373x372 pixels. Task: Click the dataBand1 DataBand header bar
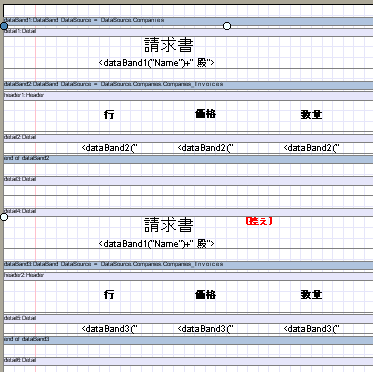[x=188, y=20]
